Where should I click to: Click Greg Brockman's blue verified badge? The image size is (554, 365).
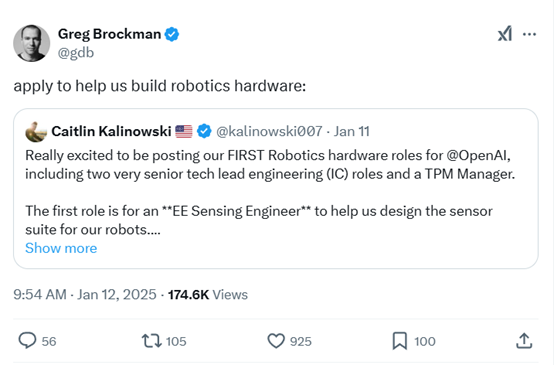coord(172,34)
